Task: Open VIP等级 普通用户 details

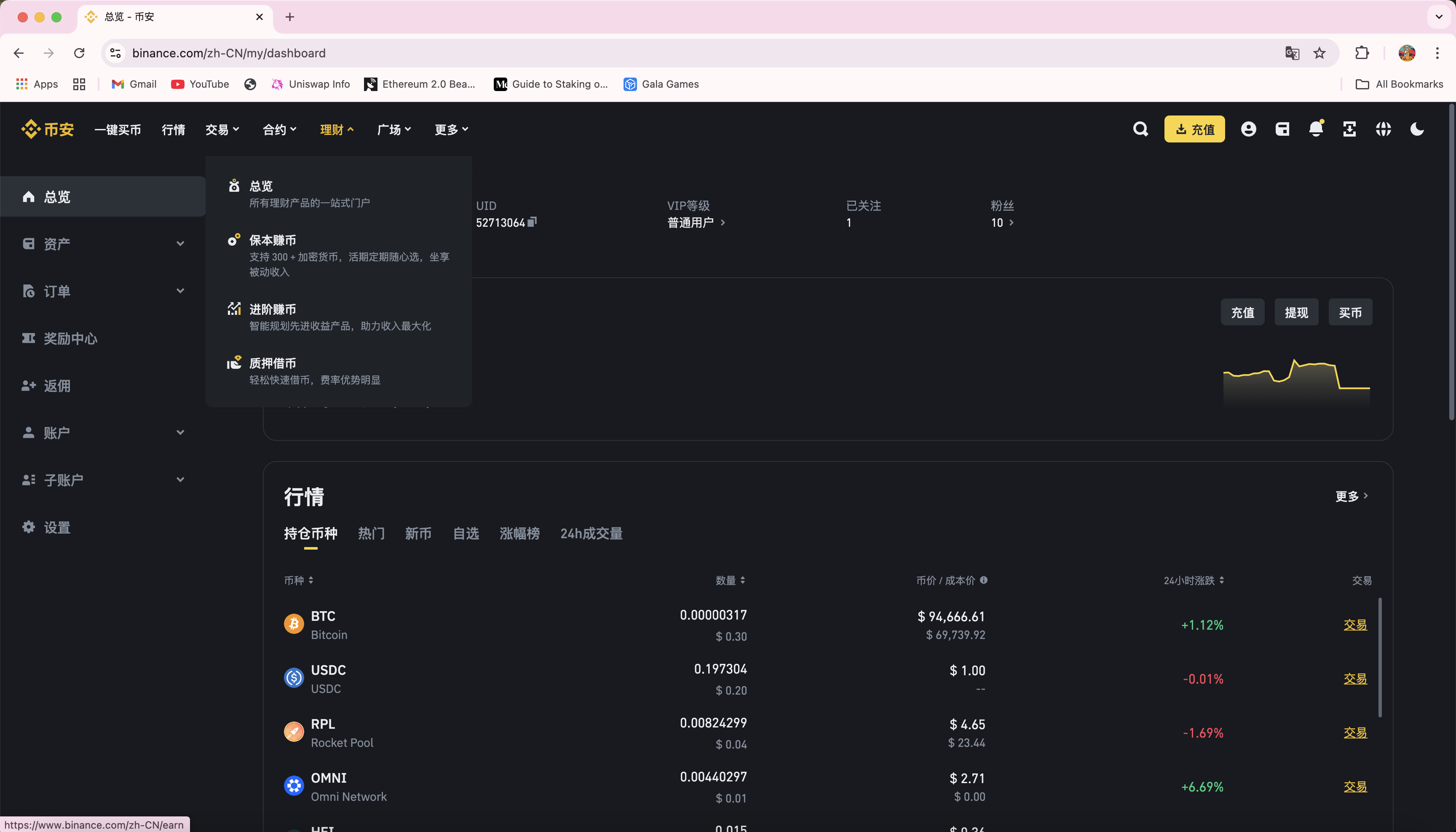Action: 696,222
